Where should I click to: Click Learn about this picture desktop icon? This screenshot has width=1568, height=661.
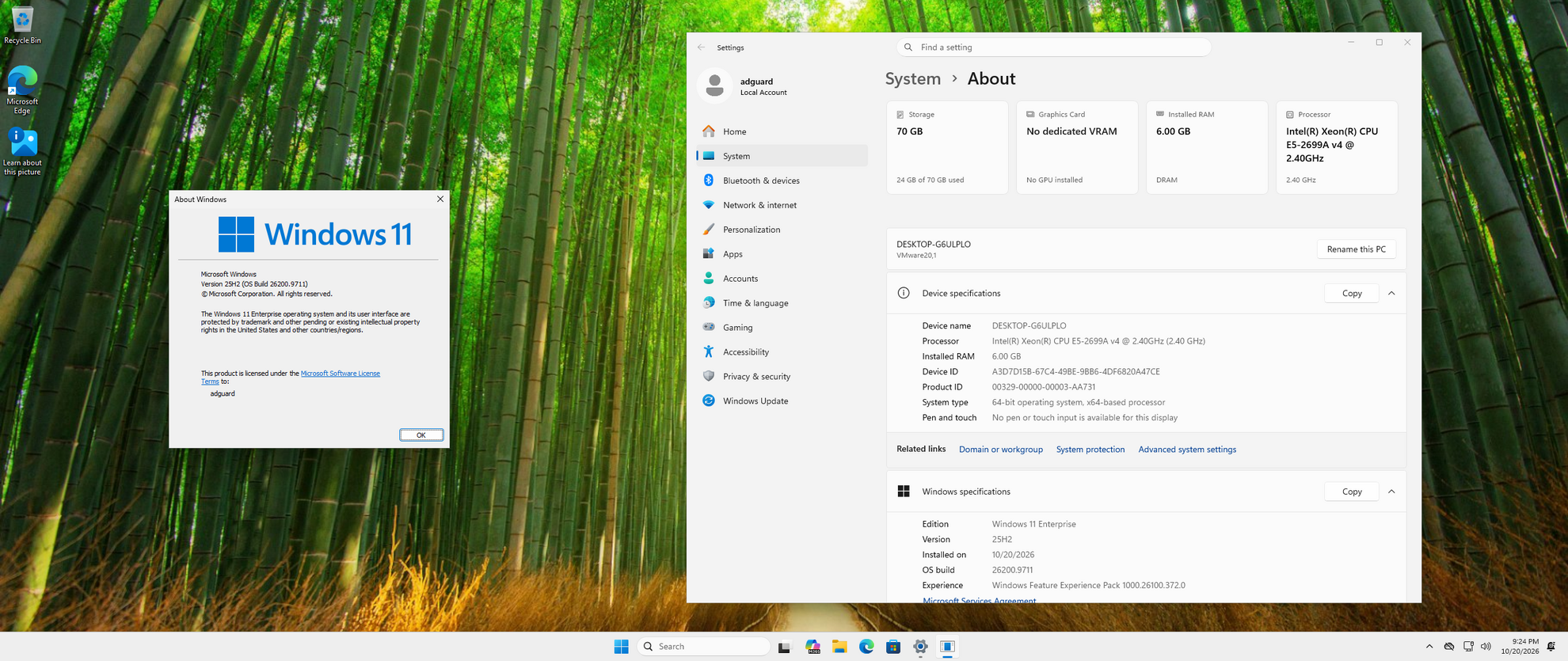click(x=22, y=152)
